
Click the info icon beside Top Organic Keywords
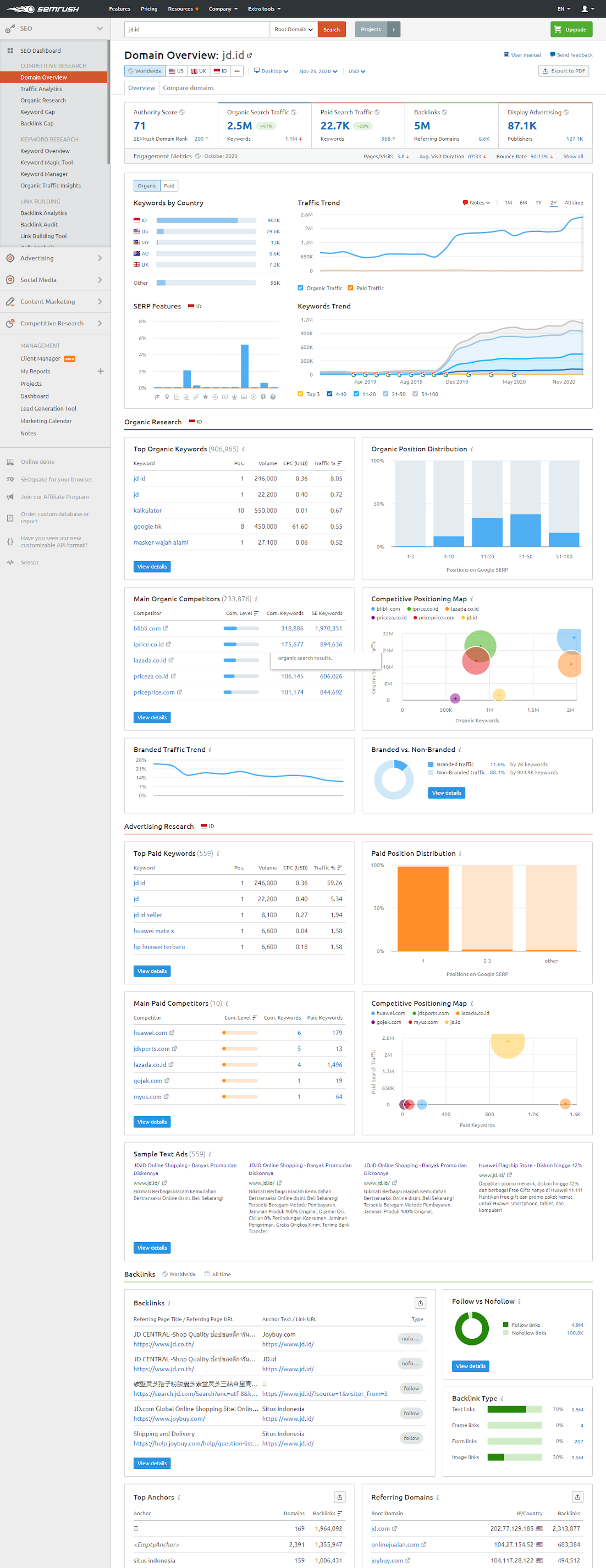point(244,449)
